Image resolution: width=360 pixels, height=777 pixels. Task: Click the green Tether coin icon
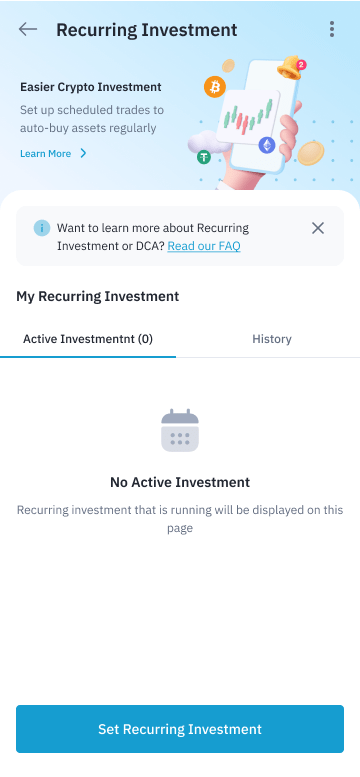203,157
